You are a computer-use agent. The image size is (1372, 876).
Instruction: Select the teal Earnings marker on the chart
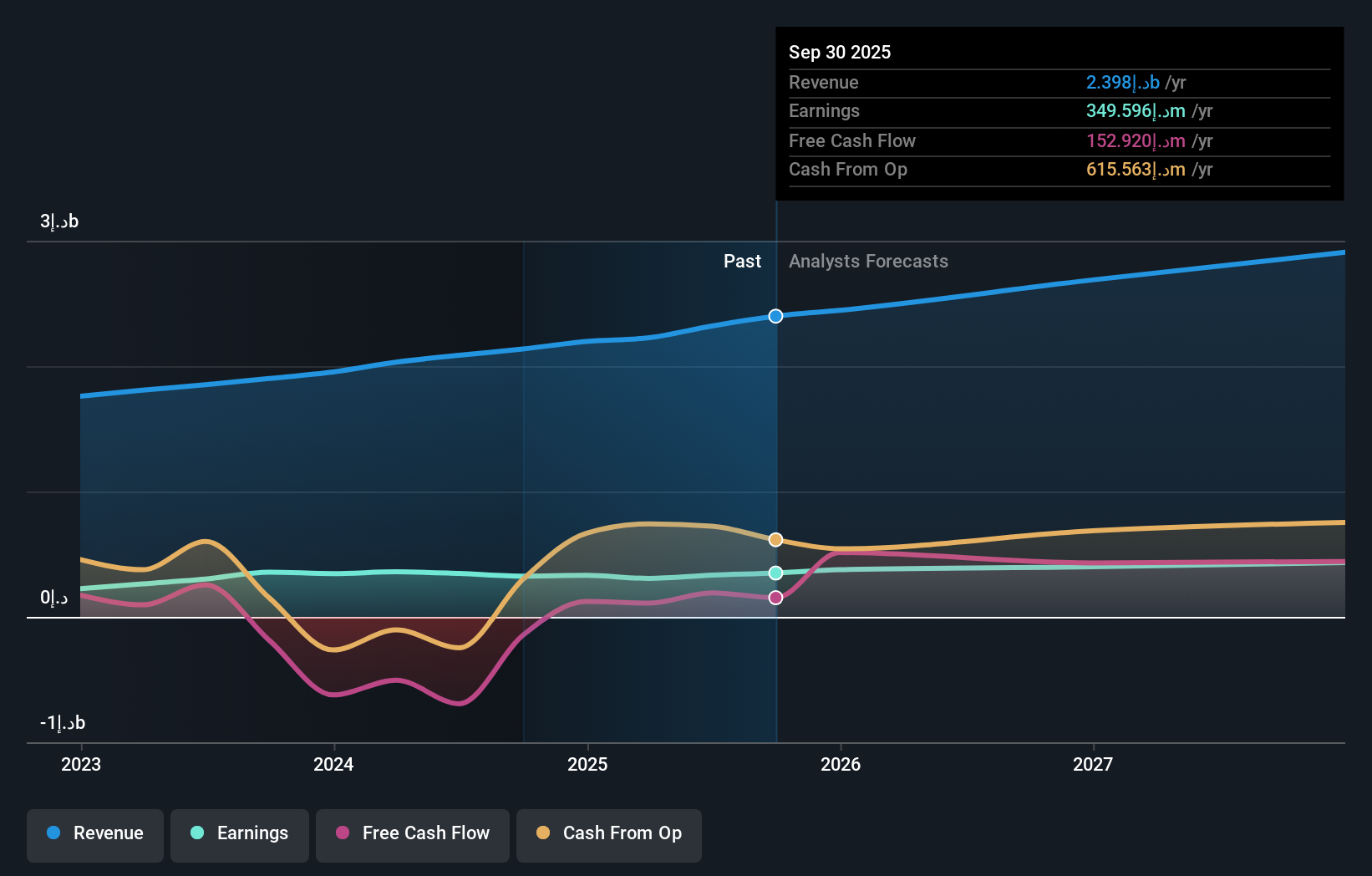click(x=775, y=573)
